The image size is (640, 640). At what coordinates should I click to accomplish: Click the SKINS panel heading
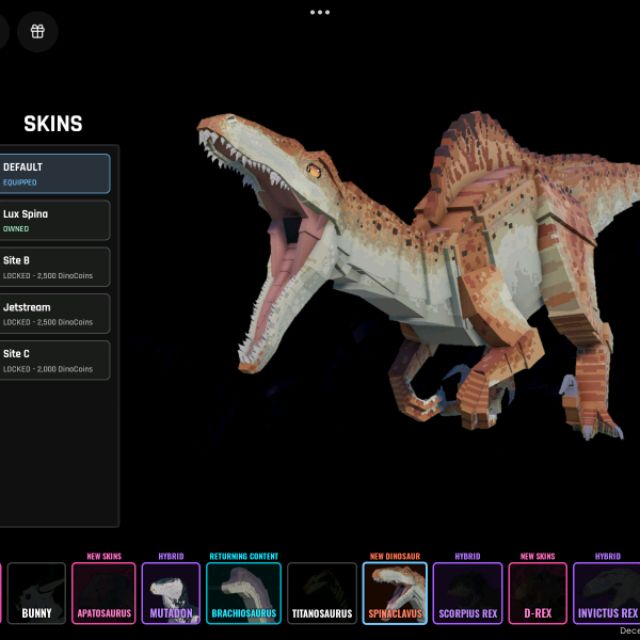tap(53, 123)
